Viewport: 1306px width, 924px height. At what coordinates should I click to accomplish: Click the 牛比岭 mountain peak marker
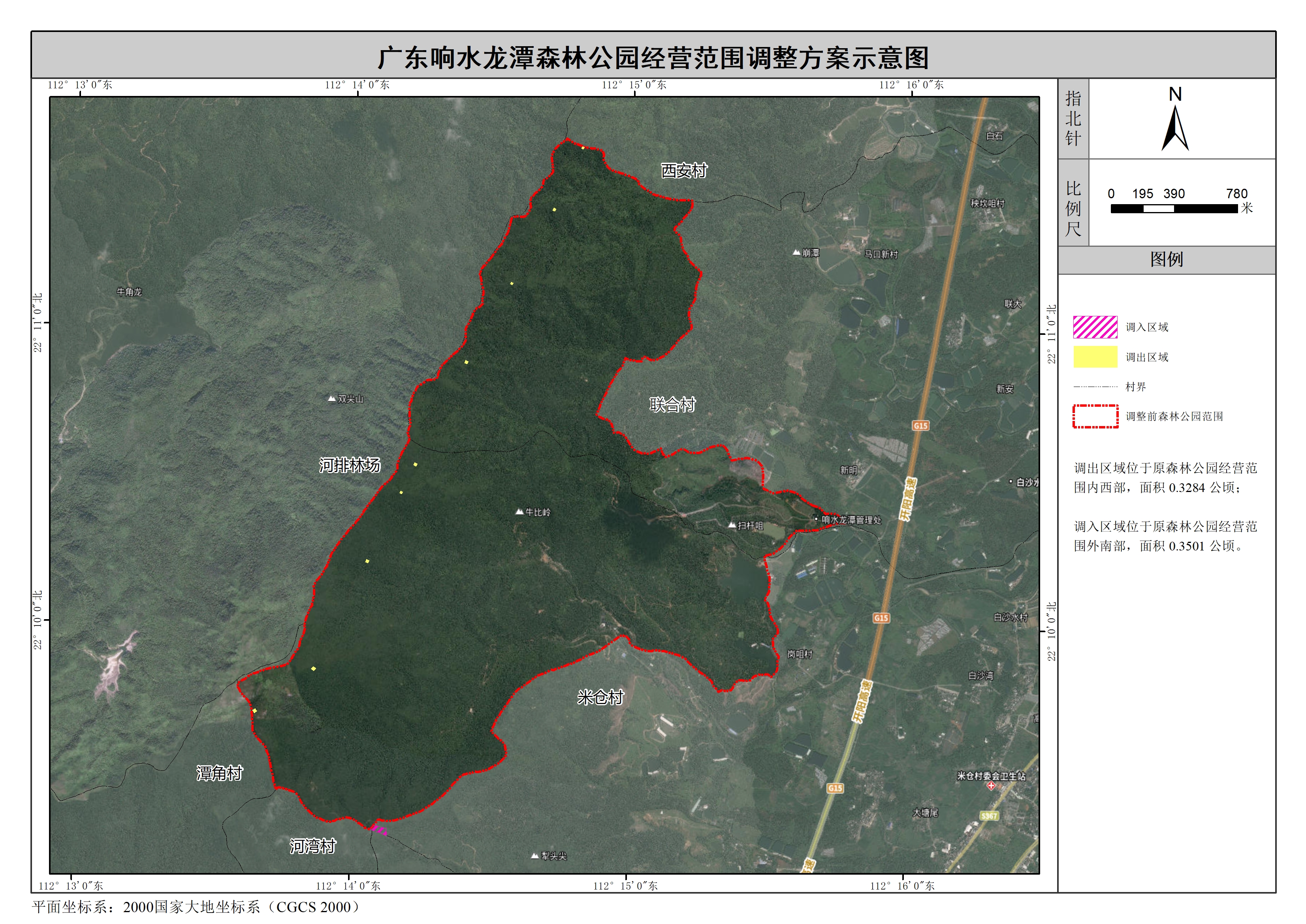pos(519,512)
